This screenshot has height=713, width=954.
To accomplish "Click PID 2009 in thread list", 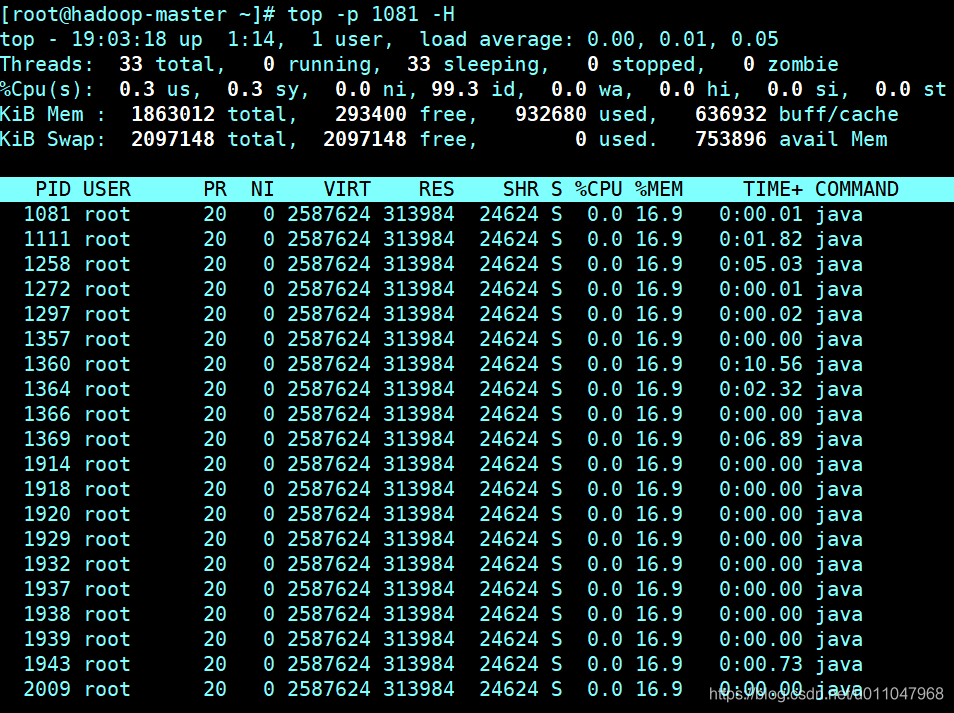I will click(47, 688).
